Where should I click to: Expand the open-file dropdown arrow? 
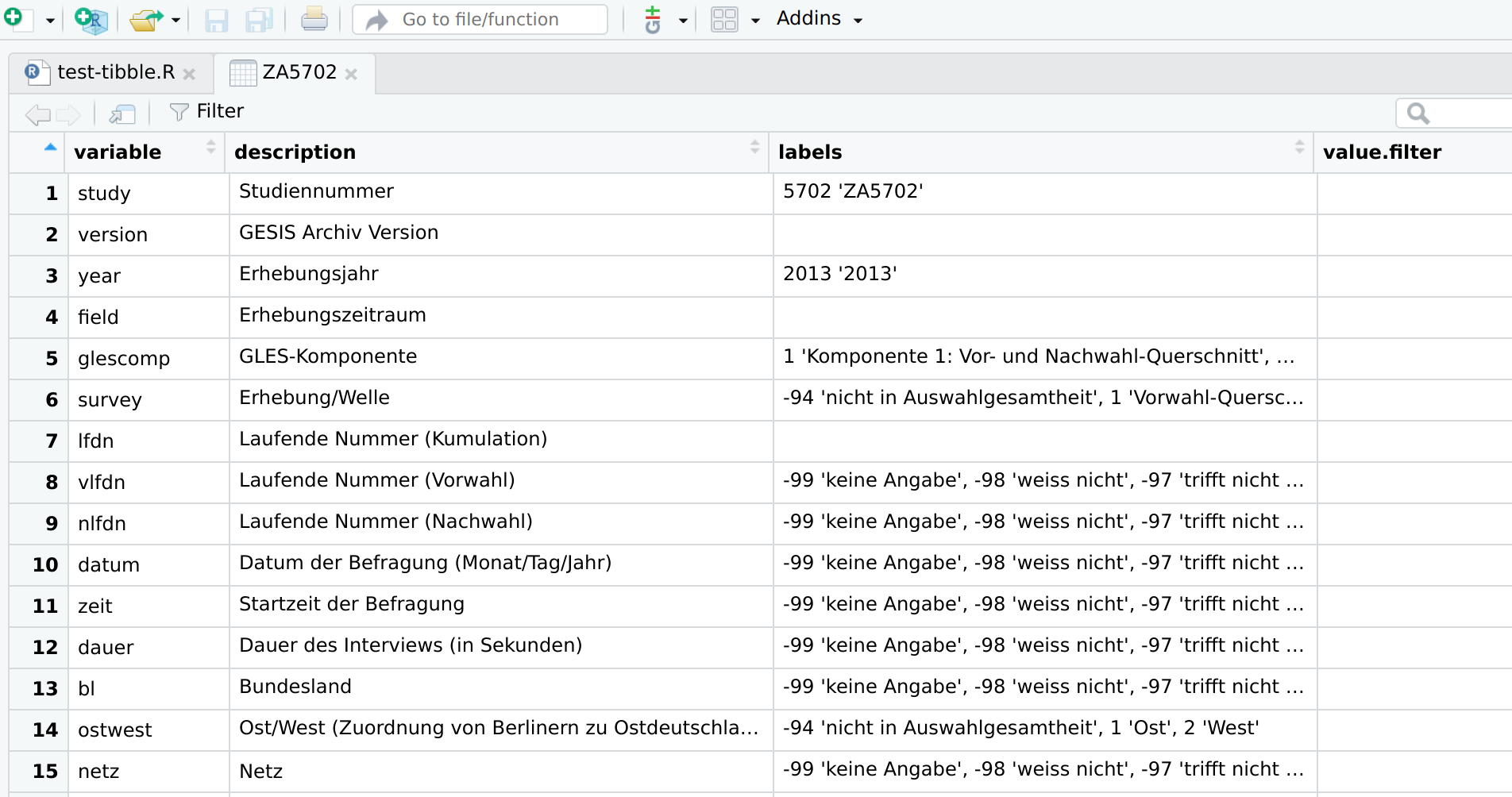click(176, 19)
